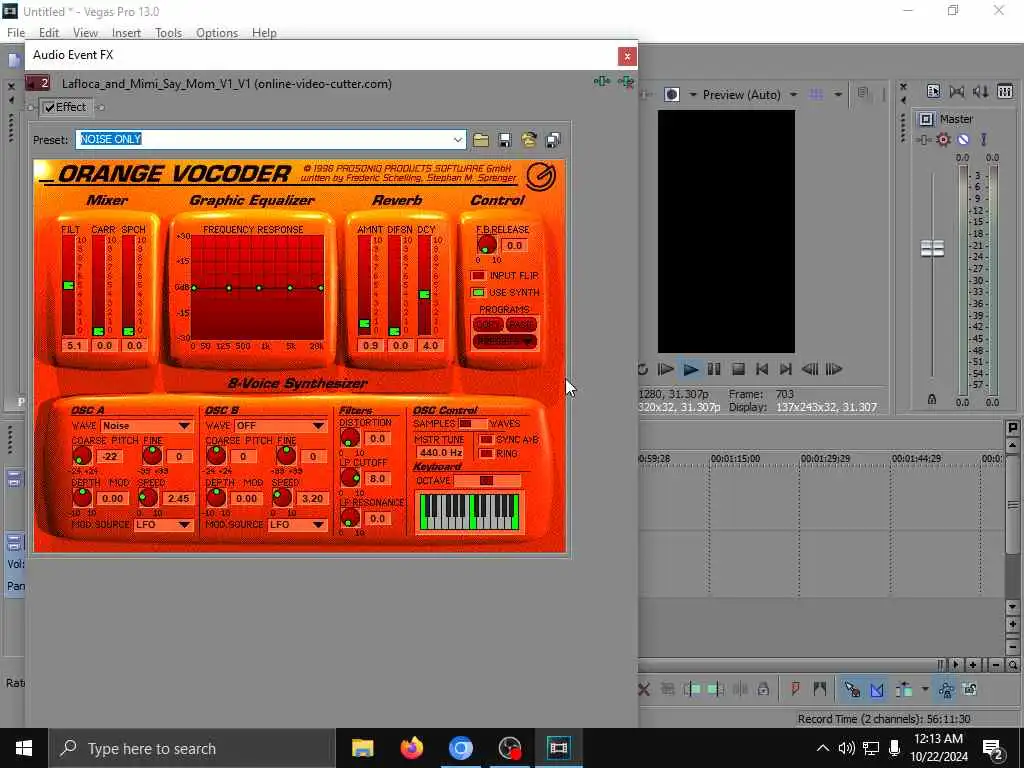
Task: Open OSC A WAVE dropdown showing Noise
Action: point(147,426)
